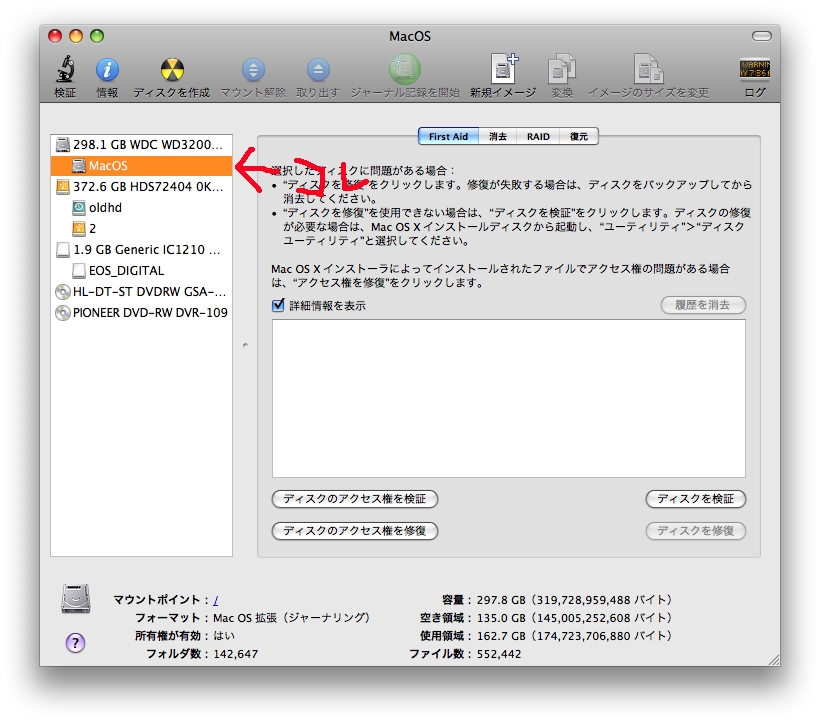Select the MacOS volume in sidebar
Image resolution: width=820 pixels, height=721 pixels.
(141, 166)
